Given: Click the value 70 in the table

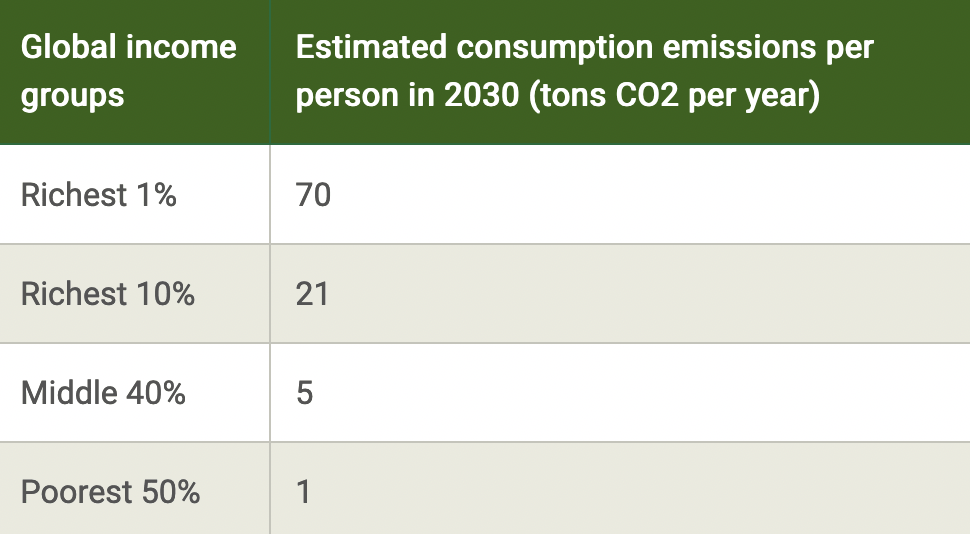Looking at the screenshot, I should pyautogui.click(x=313, y=195).
